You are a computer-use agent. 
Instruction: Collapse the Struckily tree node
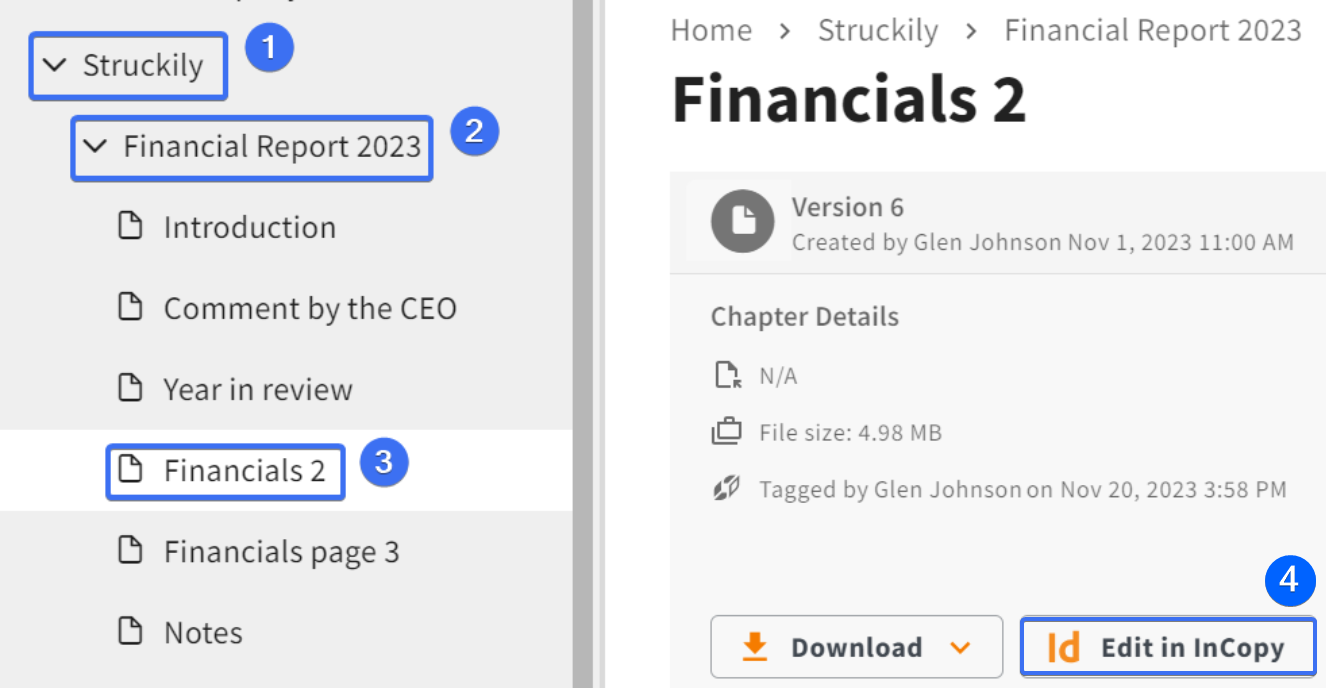[55, 66]
